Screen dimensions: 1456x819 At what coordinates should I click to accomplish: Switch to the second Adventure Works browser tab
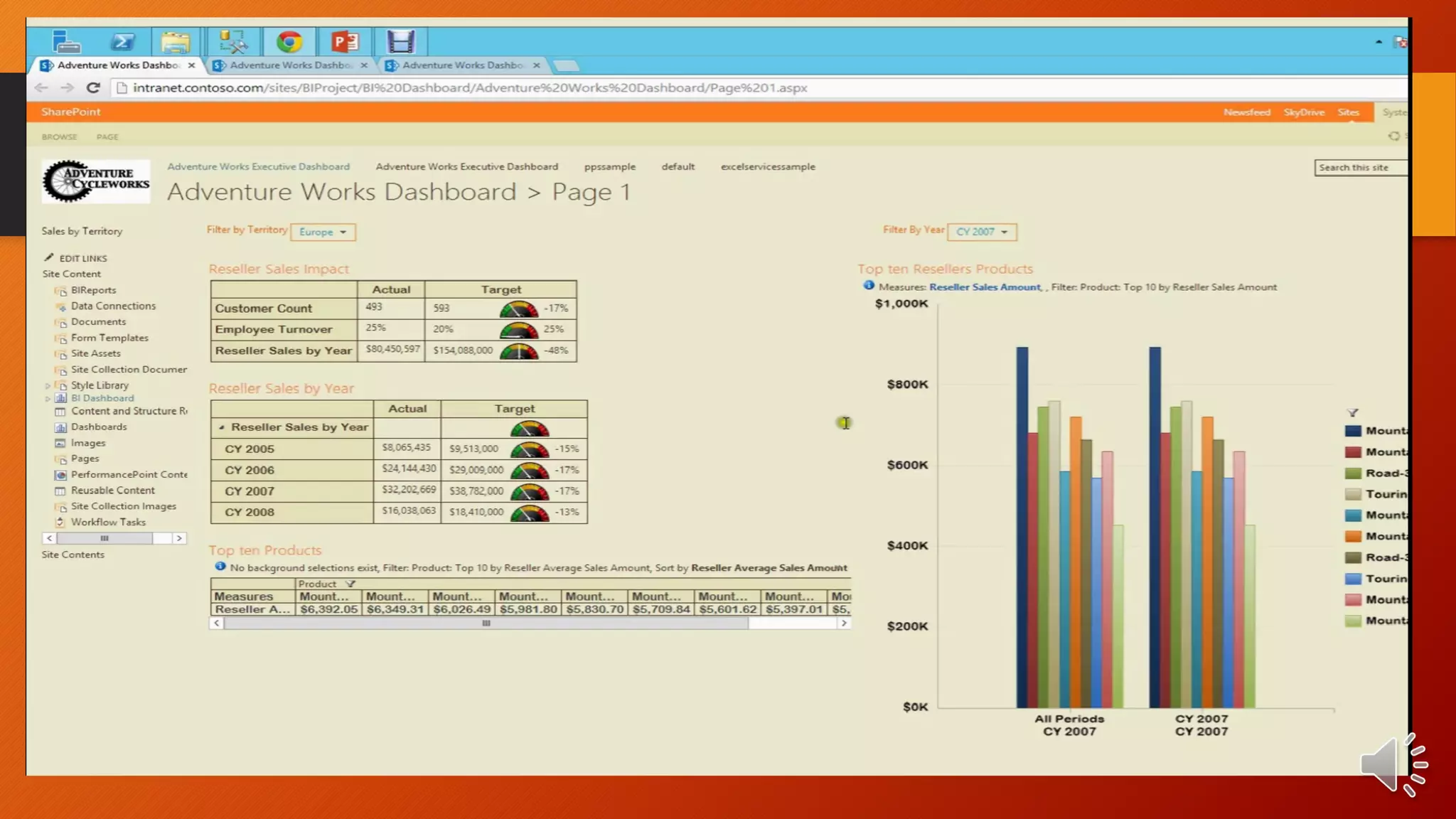(290, 65)
